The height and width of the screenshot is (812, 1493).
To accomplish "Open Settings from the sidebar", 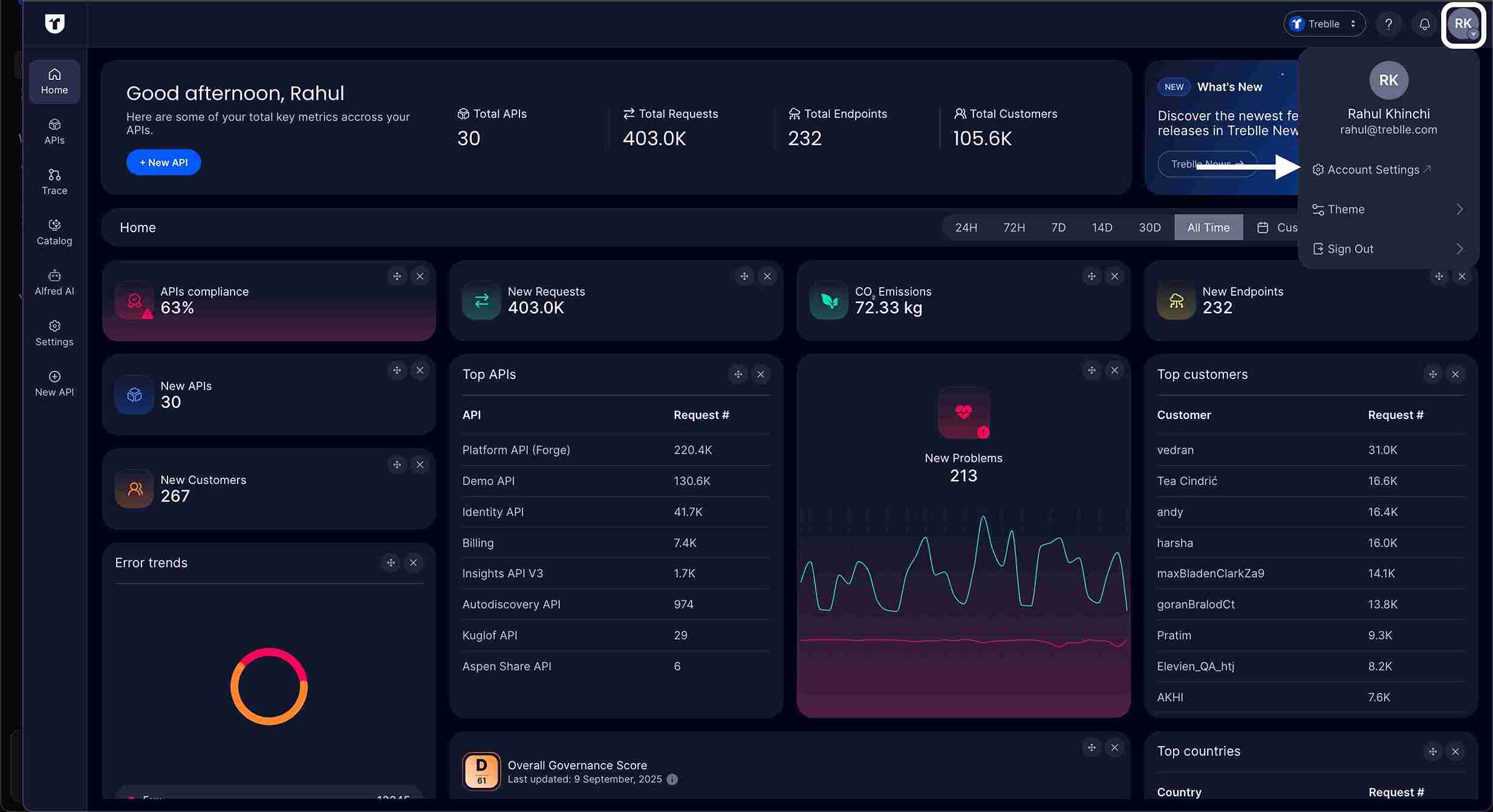I will pos(54,333).
